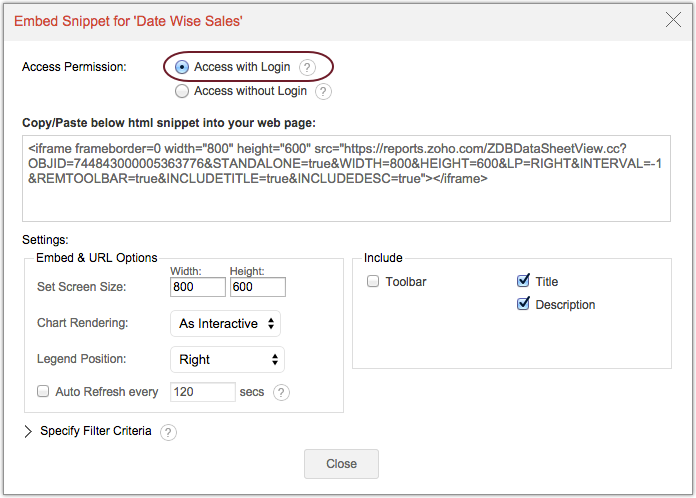Image resolution: width=696 pixels, height=498 pixels.
Task: Close the Embed Snippet dialog with X
Action: click(671, 18)
